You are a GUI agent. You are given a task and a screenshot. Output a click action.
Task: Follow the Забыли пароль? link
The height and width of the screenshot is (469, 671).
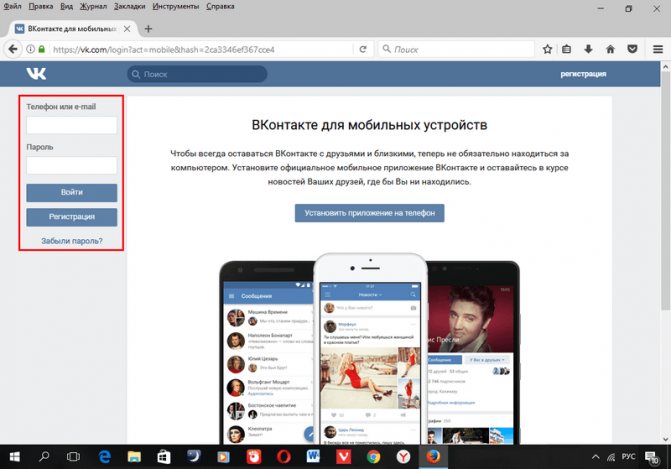tap(71, 241)
